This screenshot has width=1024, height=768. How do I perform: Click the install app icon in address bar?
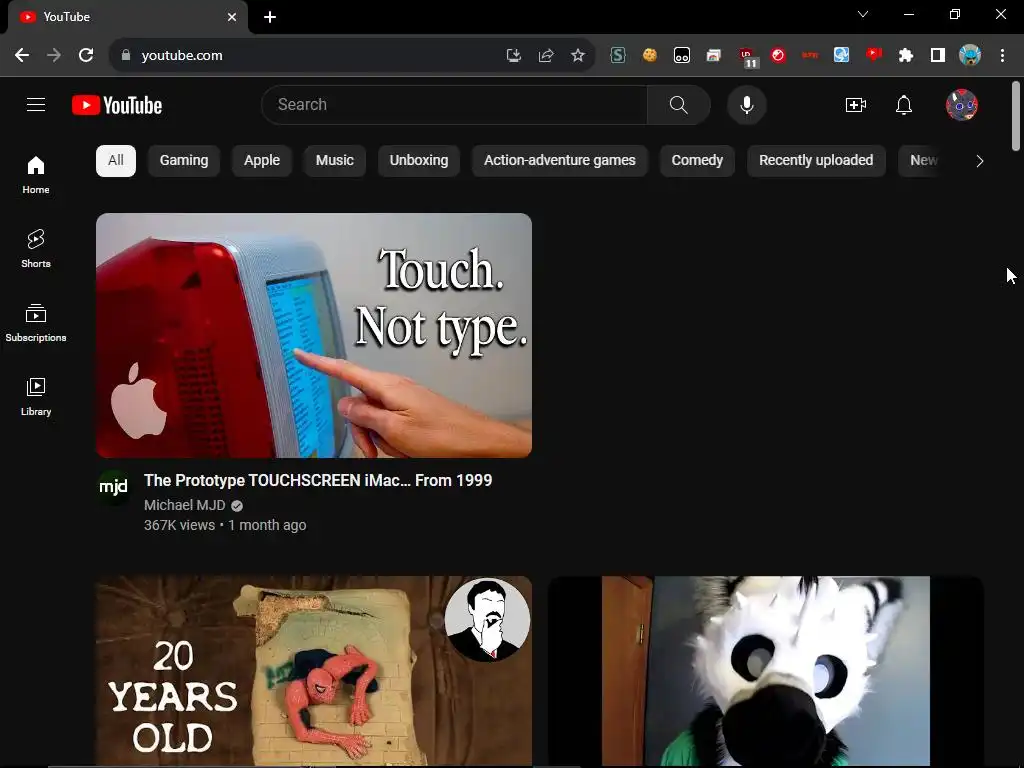click(514, 56)
